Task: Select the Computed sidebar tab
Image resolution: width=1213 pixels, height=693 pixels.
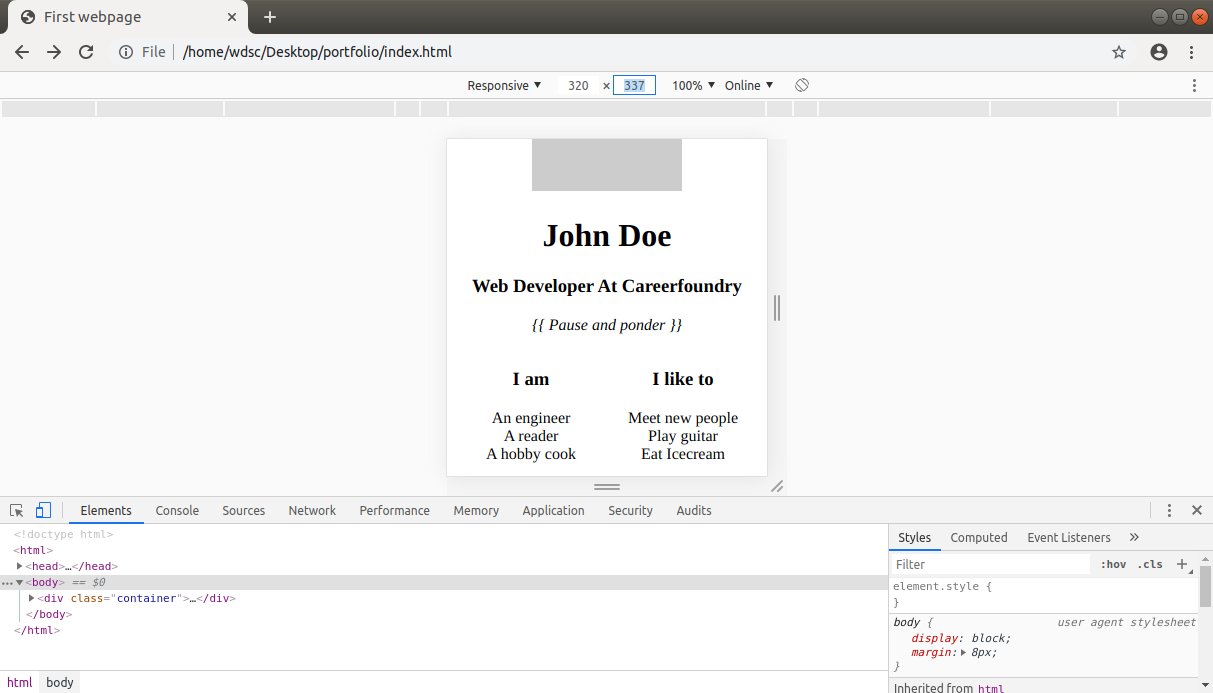Action: click(x=979, y=537)
